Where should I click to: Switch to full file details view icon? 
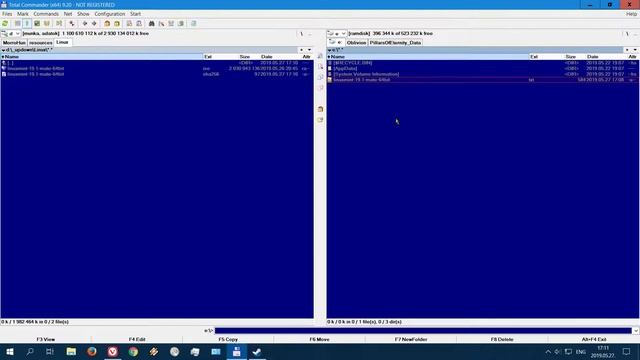27,24
